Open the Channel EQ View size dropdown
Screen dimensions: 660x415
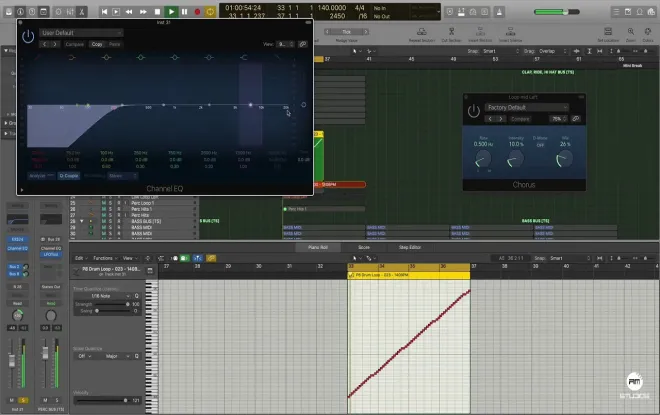(x=285, y=44)
